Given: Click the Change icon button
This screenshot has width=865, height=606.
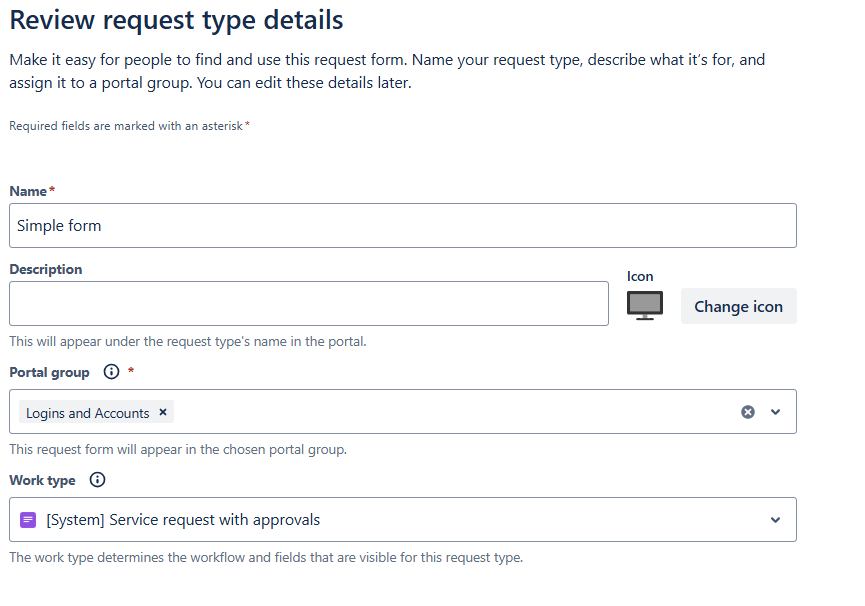Looking at the screenshot, I should (738, 306).
